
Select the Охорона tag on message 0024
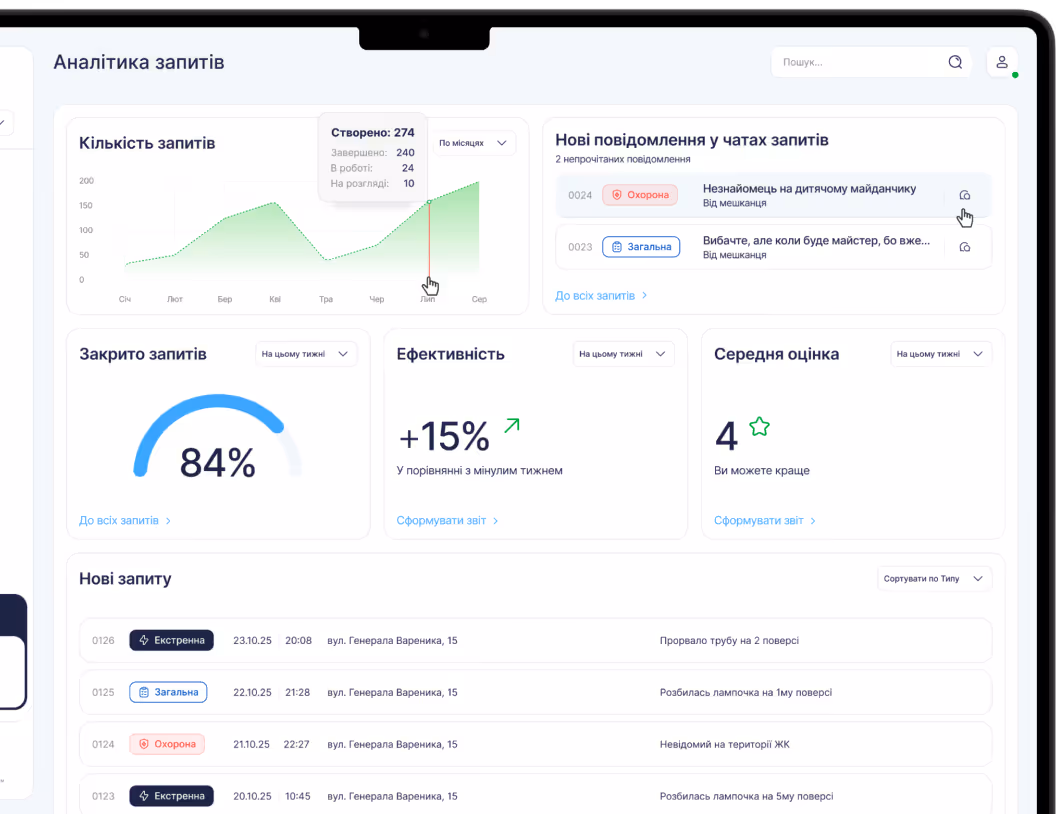coord(640,195)
